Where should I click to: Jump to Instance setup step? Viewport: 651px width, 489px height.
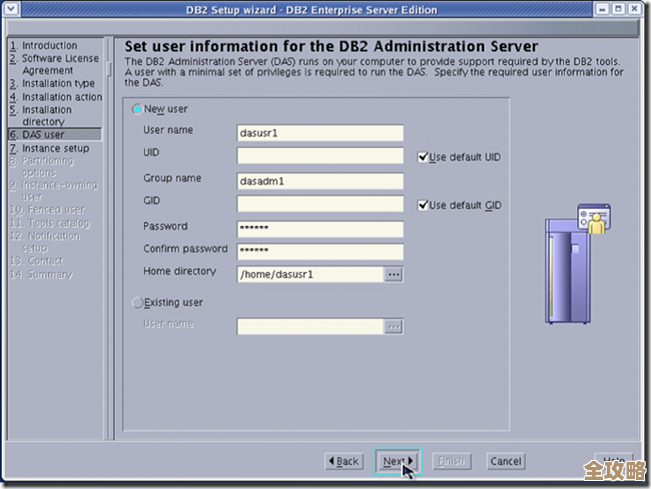(55, 148)
